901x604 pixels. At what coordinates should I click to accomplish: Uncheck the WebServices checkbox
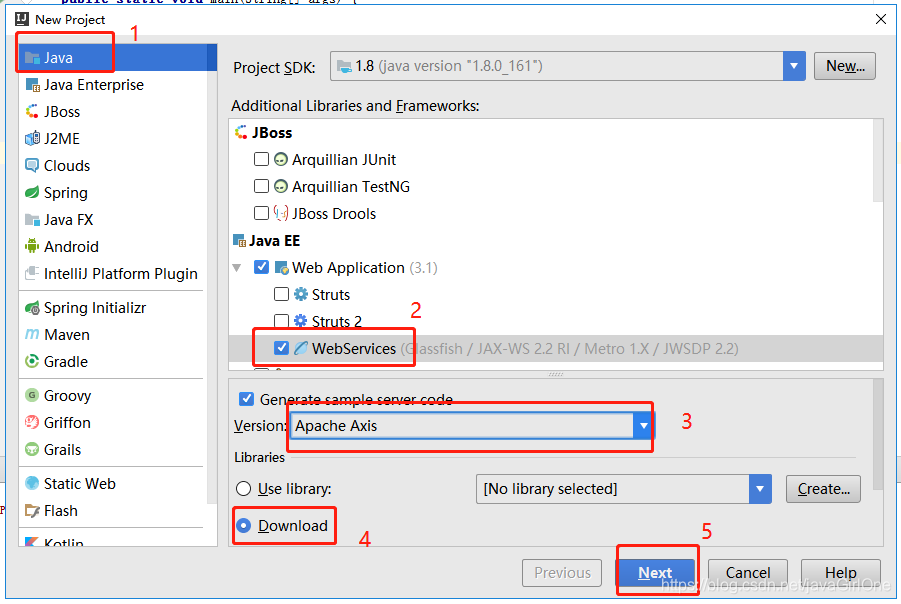pos(282,348)
